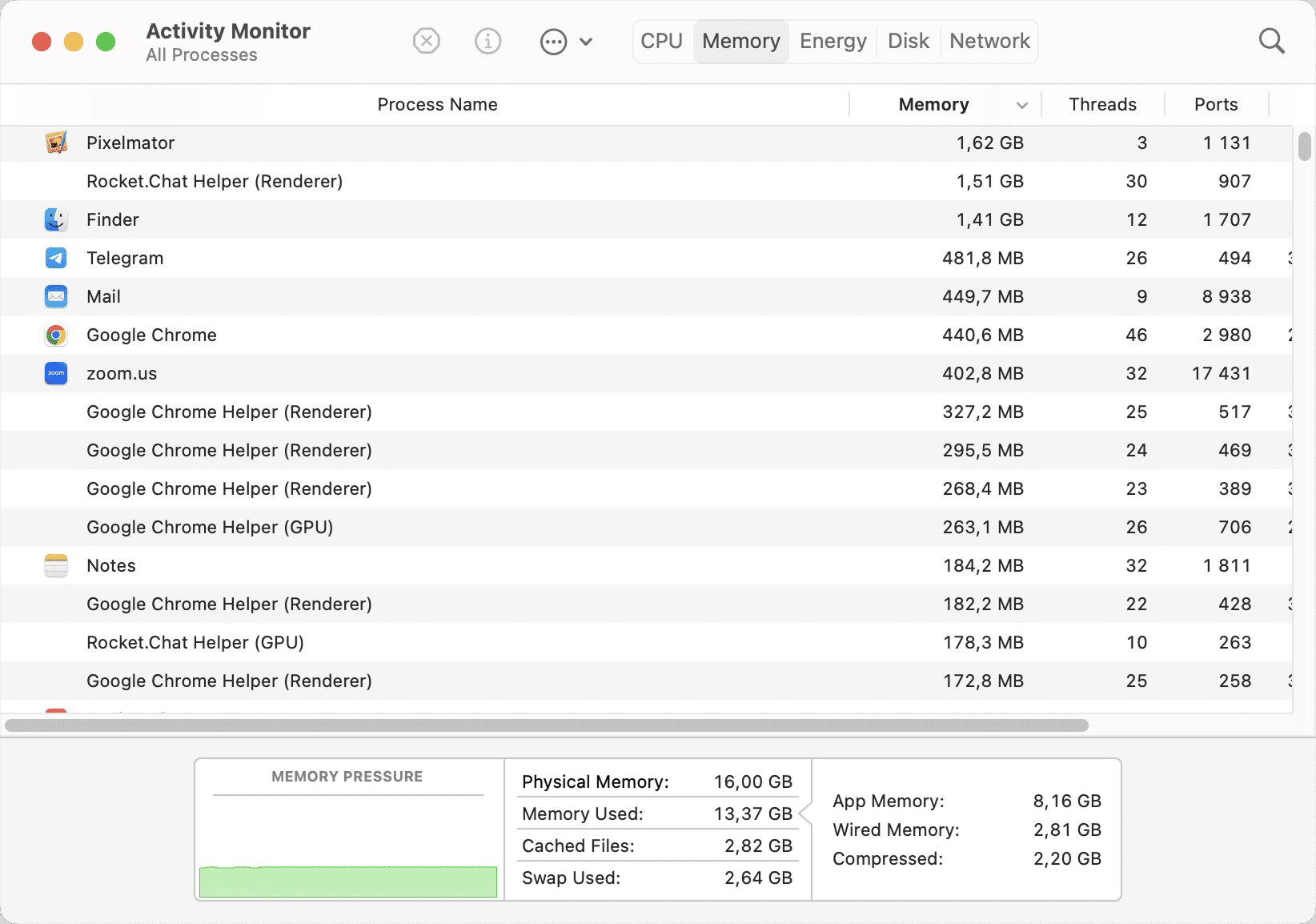Click the Ports column header
This screenshot has height=924, width=1316.
(1215, 104)
